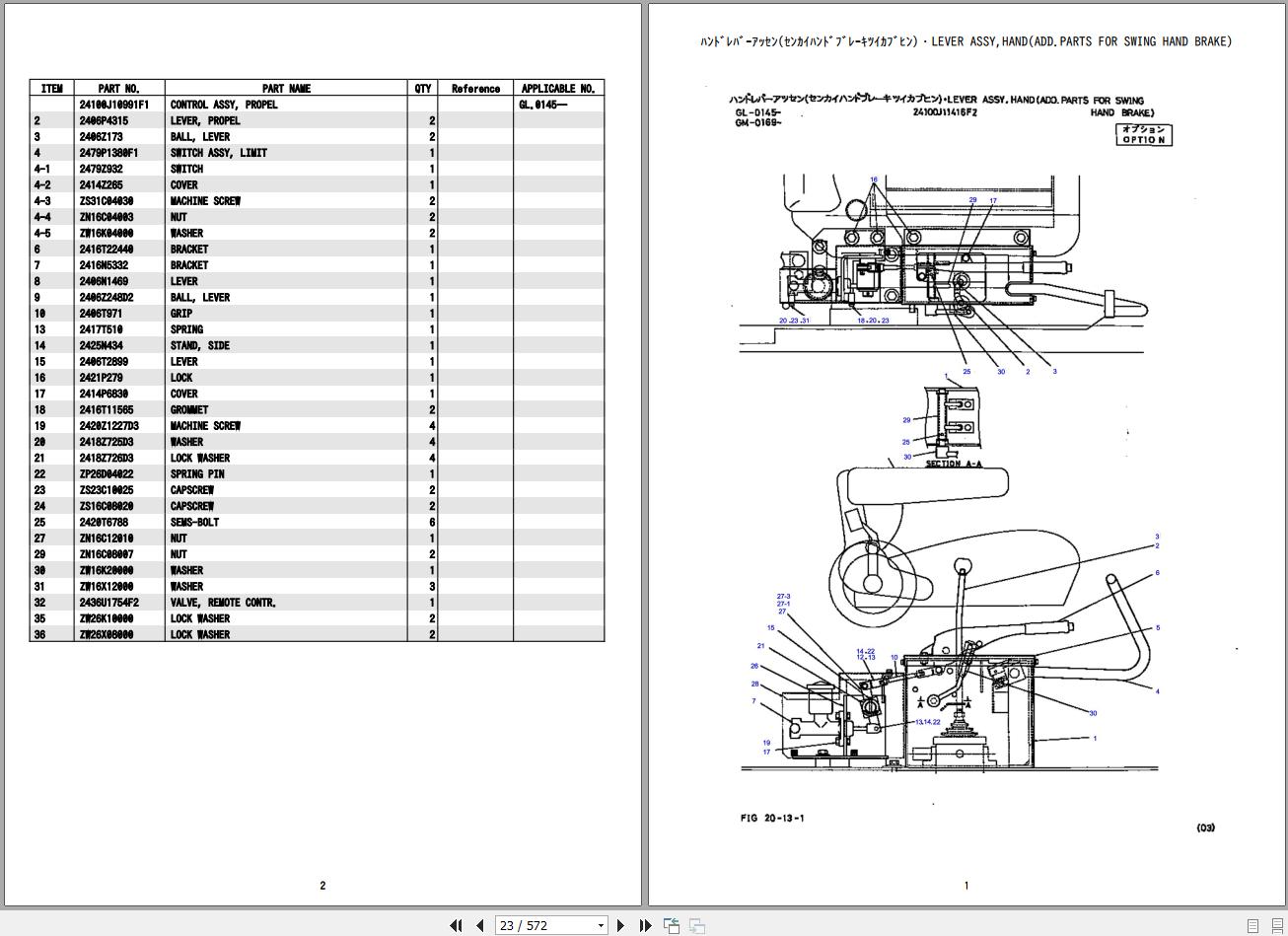This screenshot has height=936, width=1288.
Task: Go to the next page
Action: coord(620,925)
